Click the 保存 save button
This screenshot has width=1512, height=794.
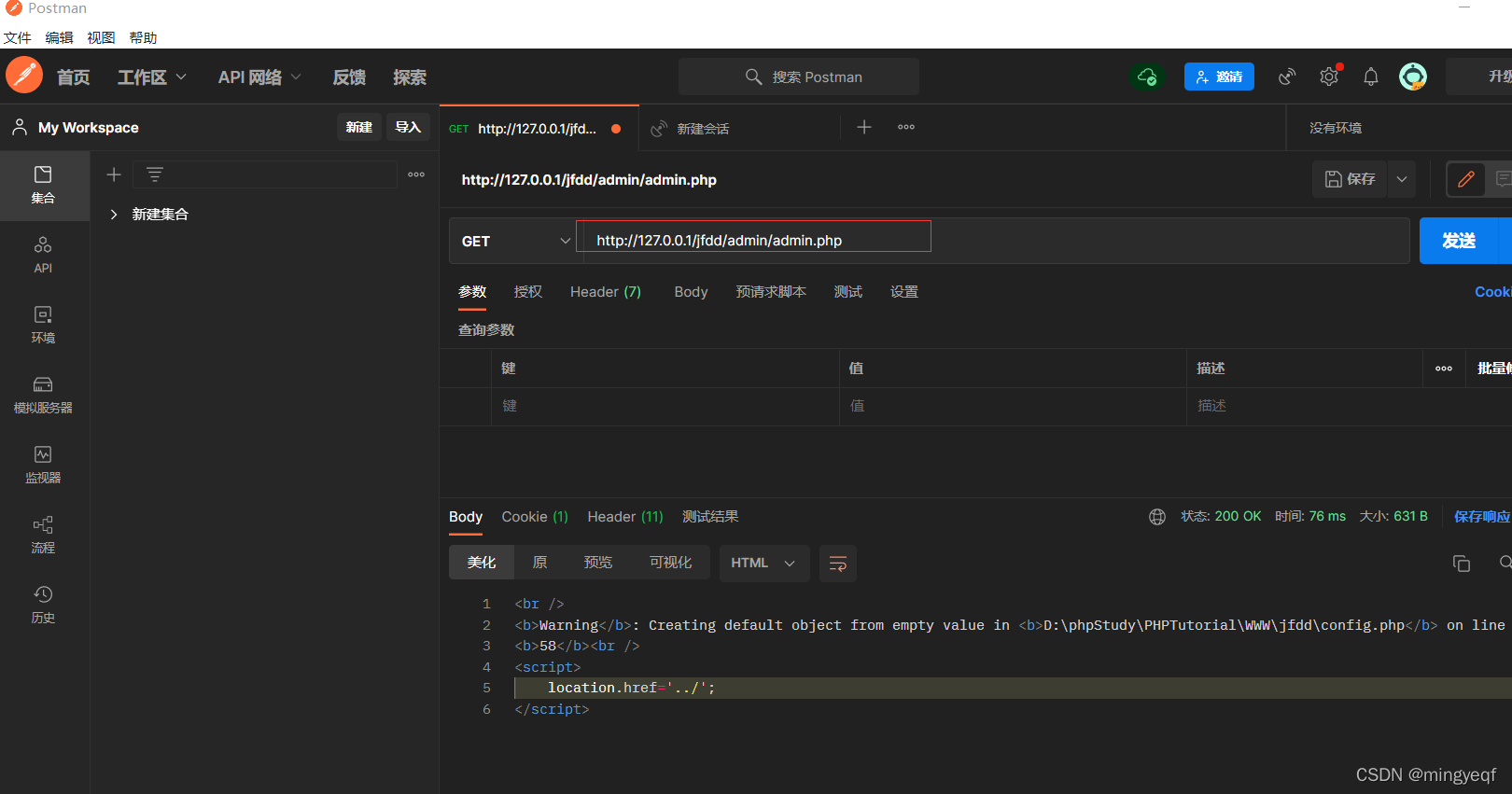[1351, 179]
